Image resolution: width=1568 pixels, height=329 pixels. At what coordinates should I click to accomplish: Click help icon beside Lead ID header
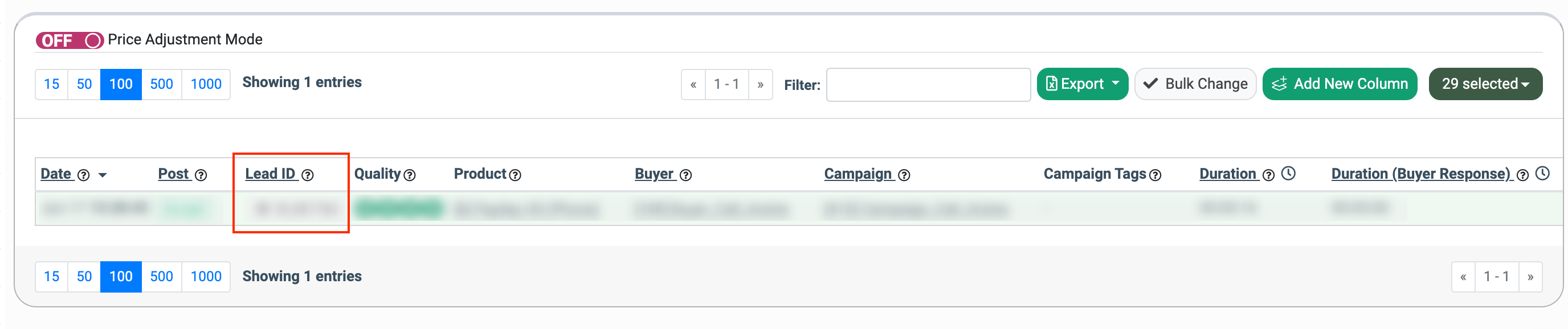(x=308, y=175)
